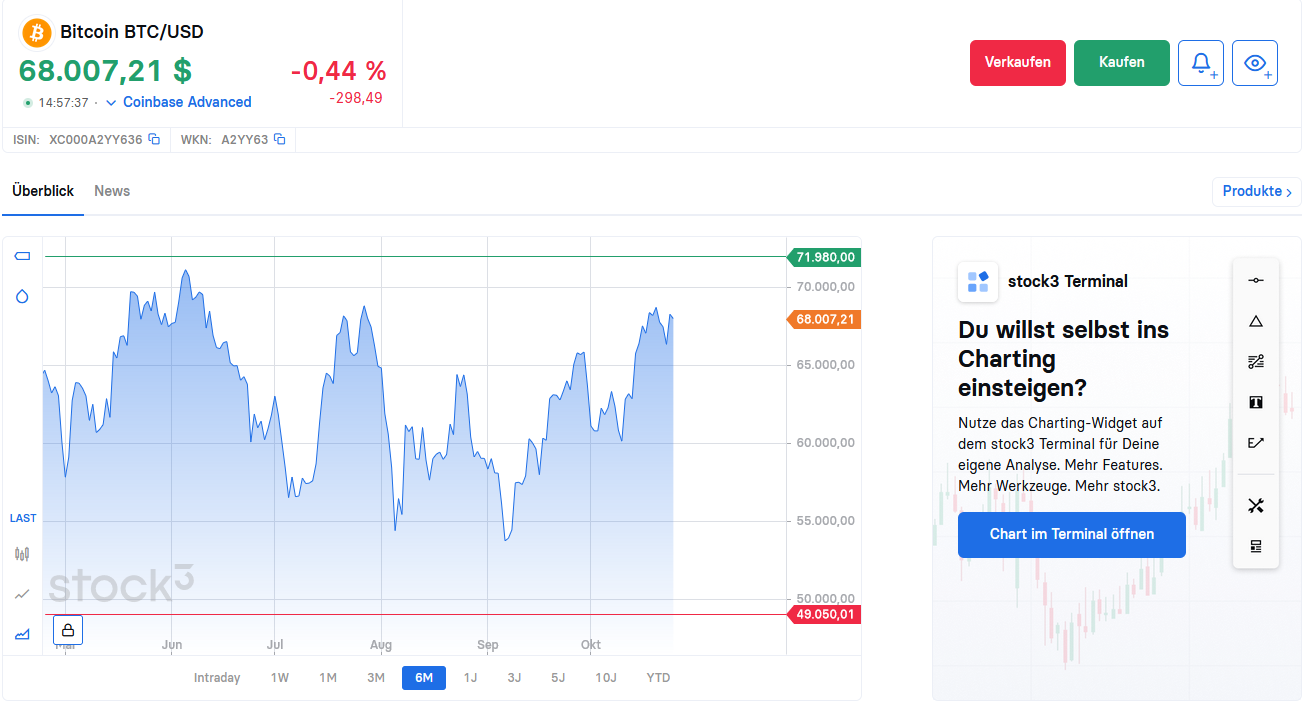The width and height of the screenshot is (1302, 704).
Task: Select the 1J time range
Action: tap(470, 678)
